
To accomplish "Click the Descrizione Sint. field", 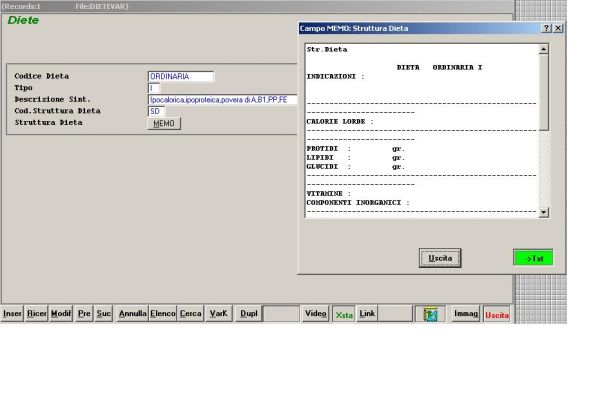I will coord(222,99).
